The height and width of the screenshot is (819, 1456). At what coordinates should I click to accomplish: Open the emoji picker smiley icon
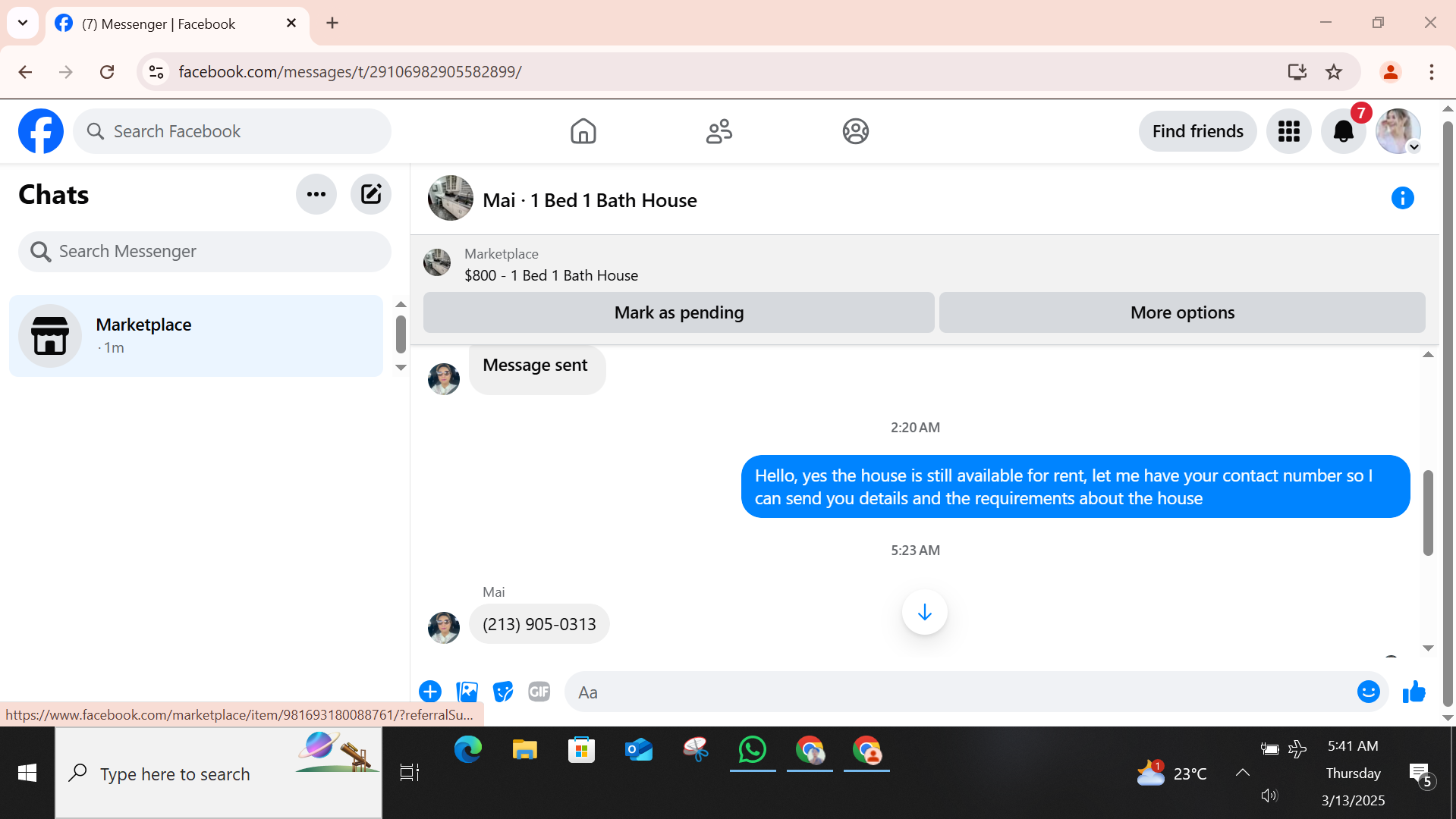pyautogui.click(x=1368, y=692)
